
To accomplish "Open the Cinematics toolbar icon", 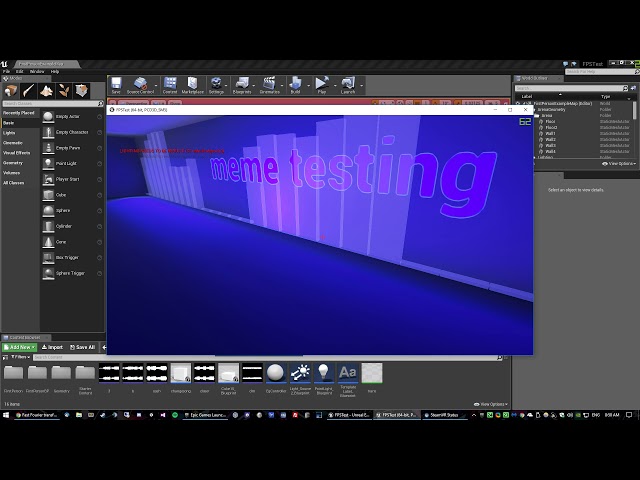I will coord(269,85).
